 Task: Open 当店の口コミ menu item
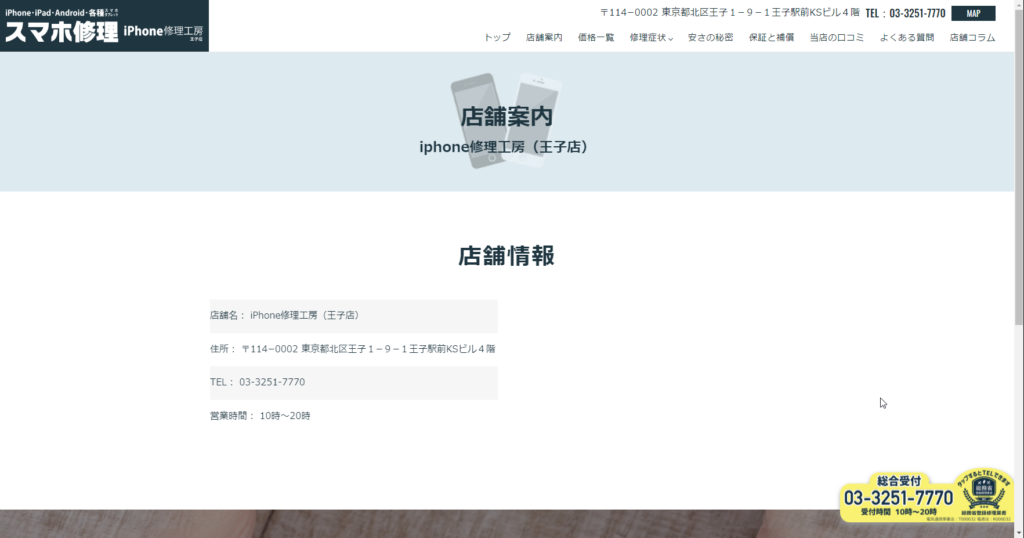(837, 38)
